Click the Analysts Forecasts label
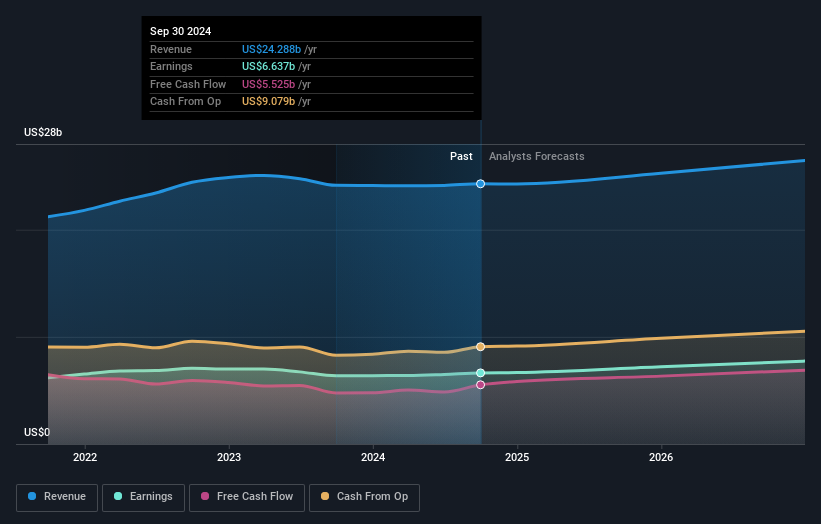The image size is (821, 524). [x=537, y=157]
